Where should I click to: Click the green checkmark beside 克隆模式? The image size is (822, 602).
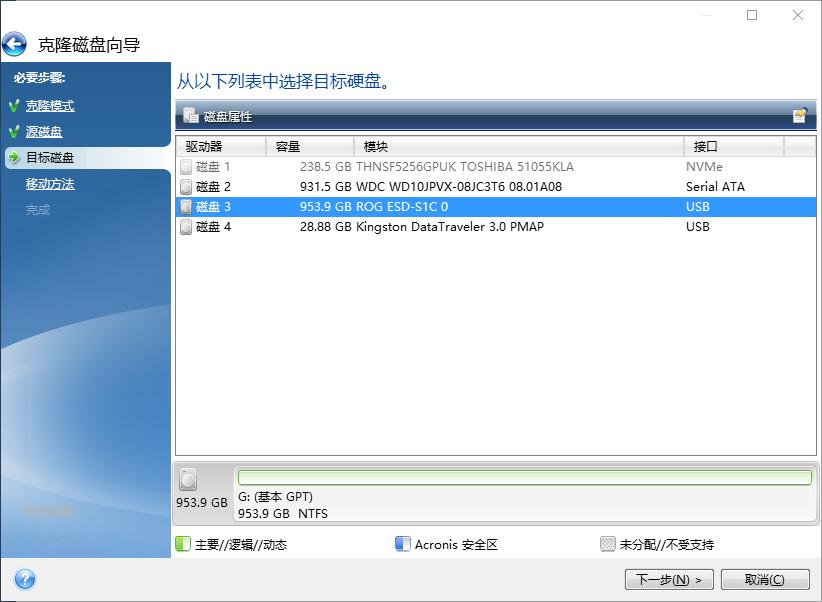pyautogui.click(x=11, y=105)
